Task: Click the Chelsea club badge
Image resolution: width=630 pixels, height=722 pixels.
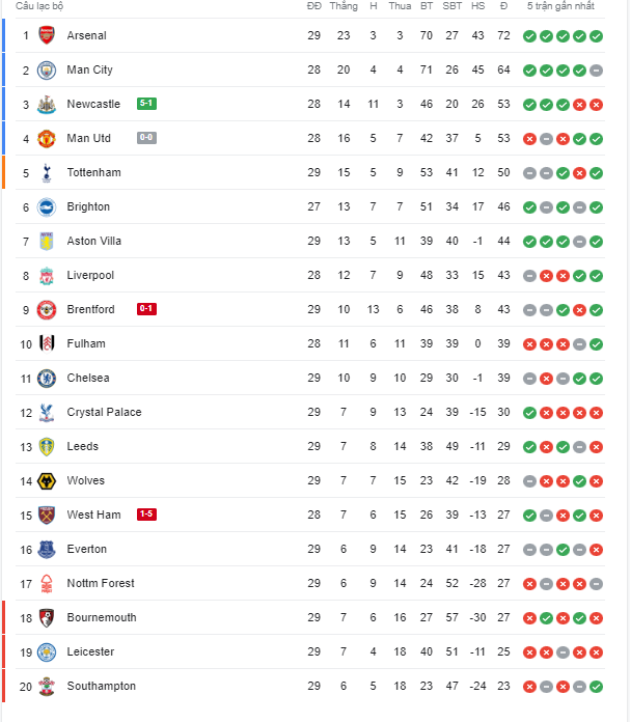Action: pos(47,378)
